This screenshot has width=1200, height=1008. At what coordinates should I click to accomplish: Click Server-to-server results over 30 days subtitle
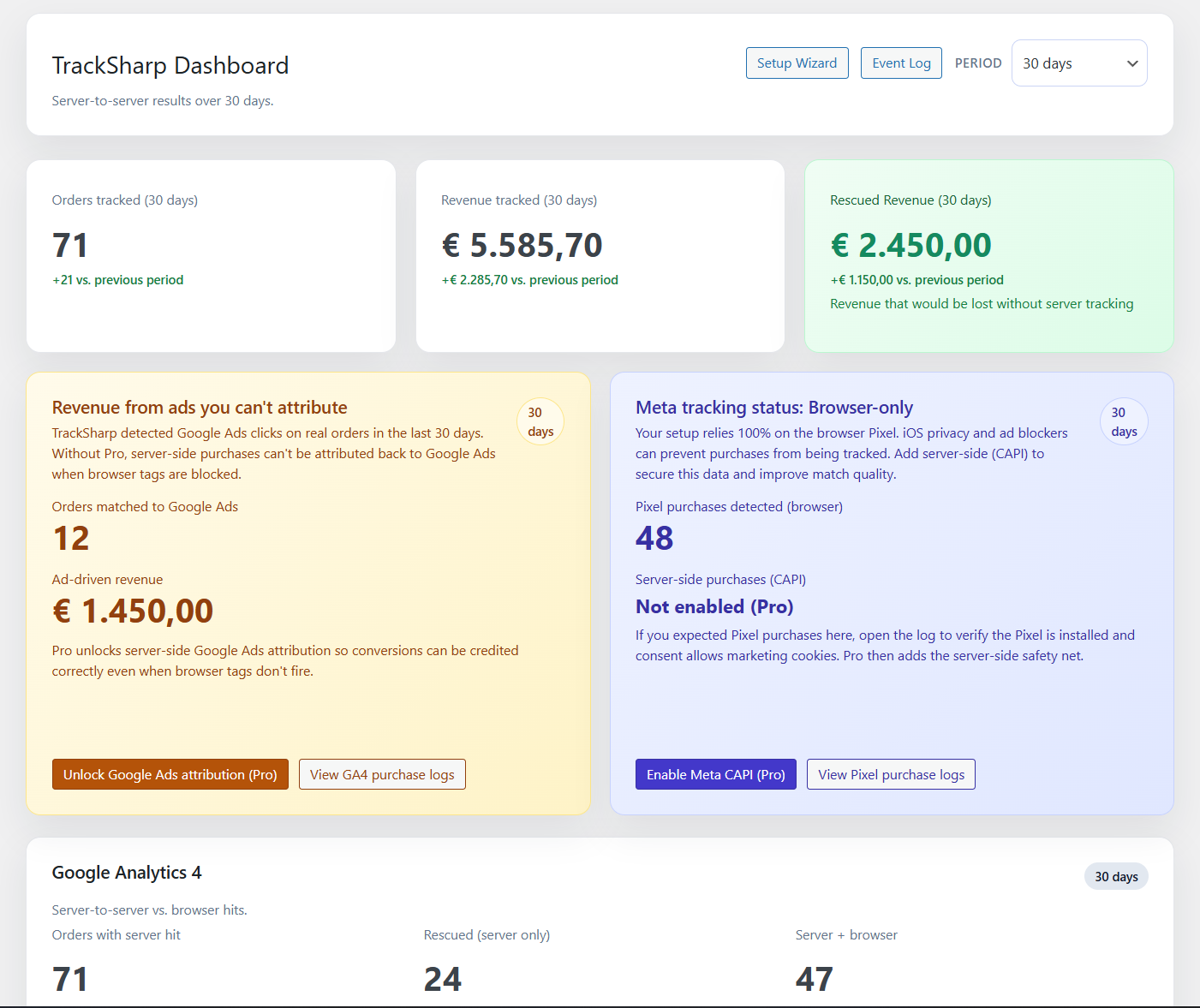163,101
